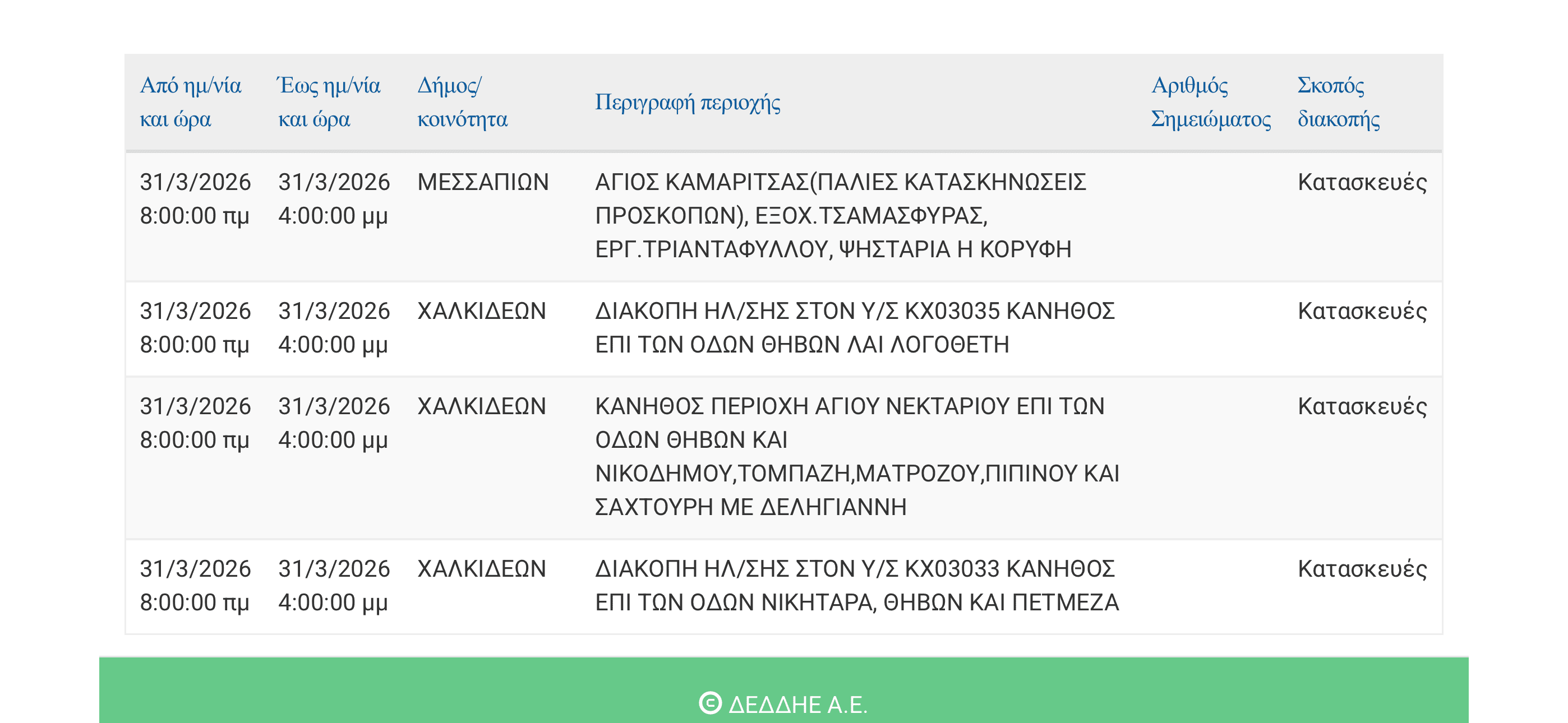Click ΧΑΛΚΙΔΕΩΝ in the ΚΧ03033 row

pos(482,569)
